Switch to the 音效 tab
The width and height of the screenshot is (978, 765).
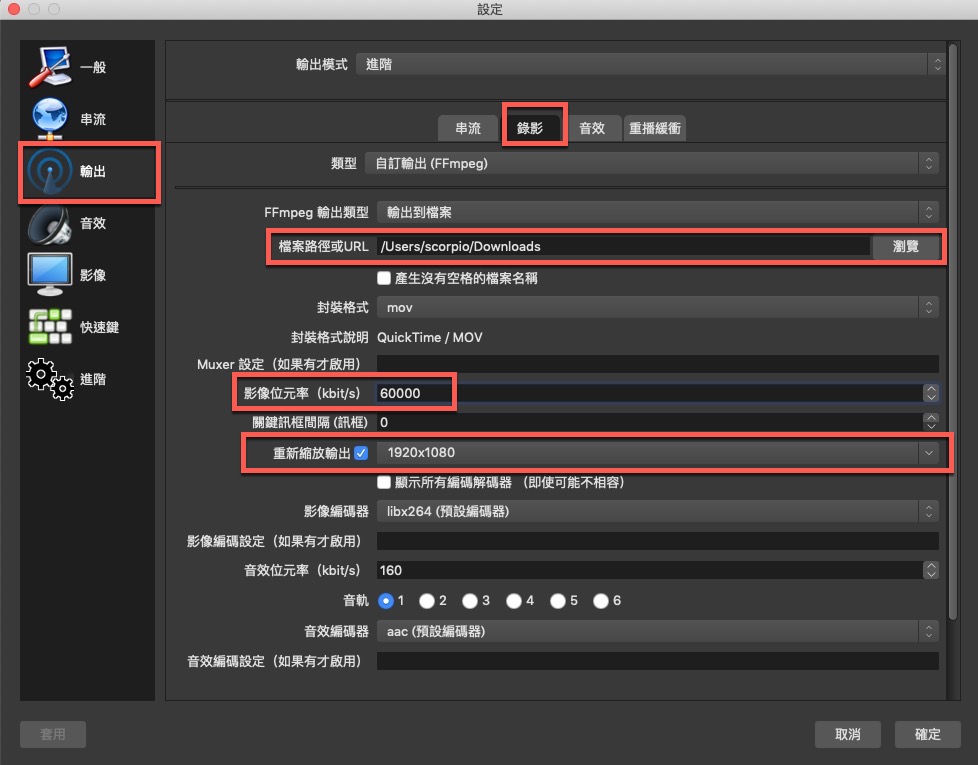click(592, 128)
